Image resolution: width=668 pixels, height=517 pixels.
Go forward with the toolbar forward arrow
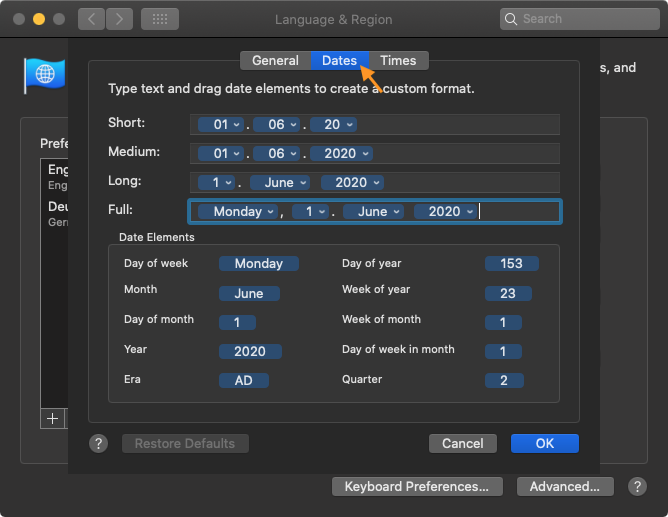(x=119, y=19)
